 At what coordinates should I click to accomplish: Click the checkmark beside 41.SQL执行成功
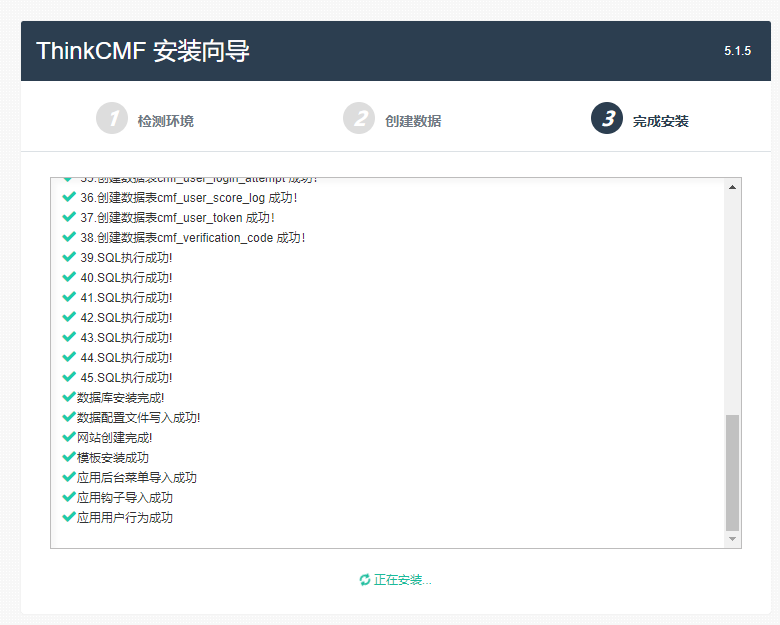pyautogui.click(x=69, y=297)
